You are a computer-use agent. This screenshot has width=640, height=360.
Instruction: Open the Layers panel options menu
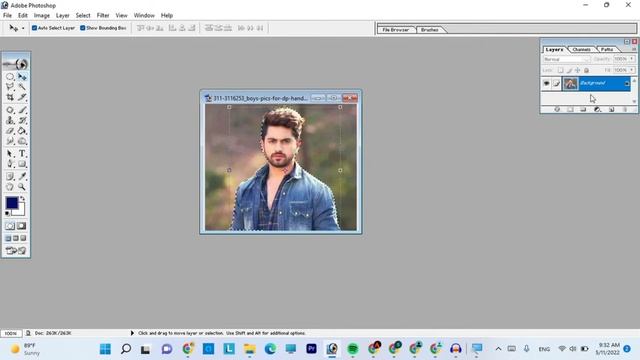[634, 49]
